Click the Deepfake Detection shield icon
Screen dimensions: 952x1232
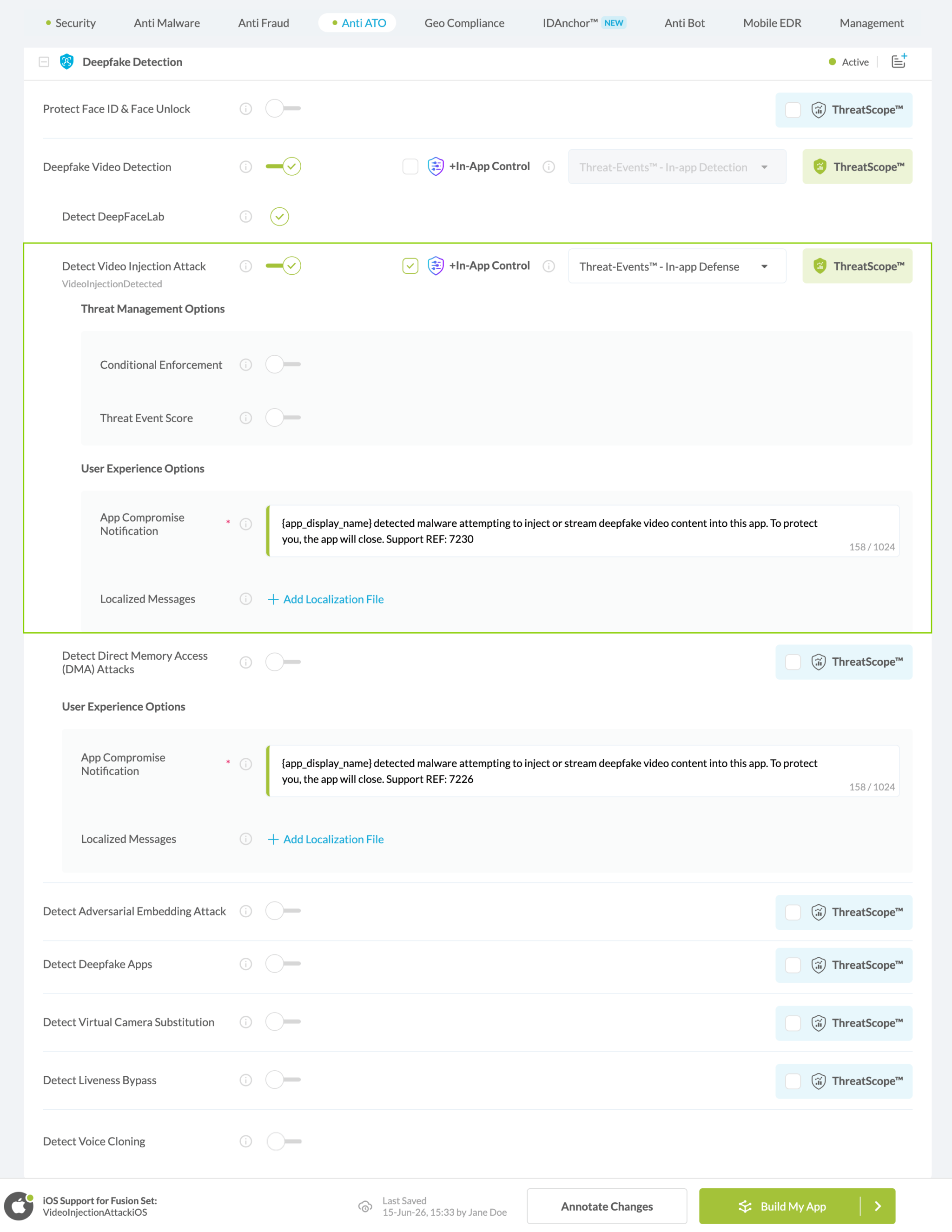click(66, 61)
